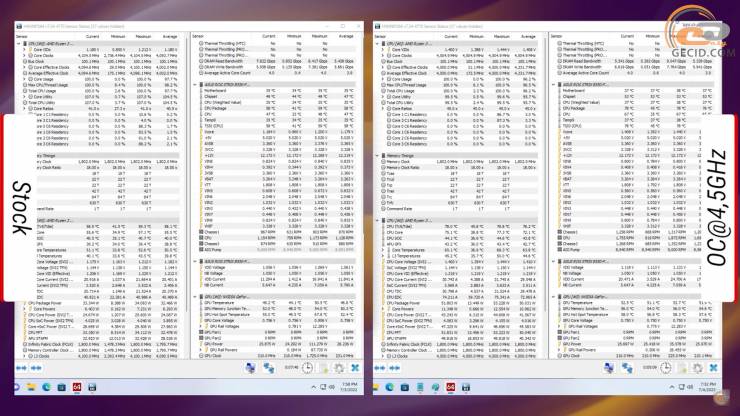Reset the clock timer icon in OC window
Image resolution: width=740 pixels, height=416 pixels.
(665, 368)
